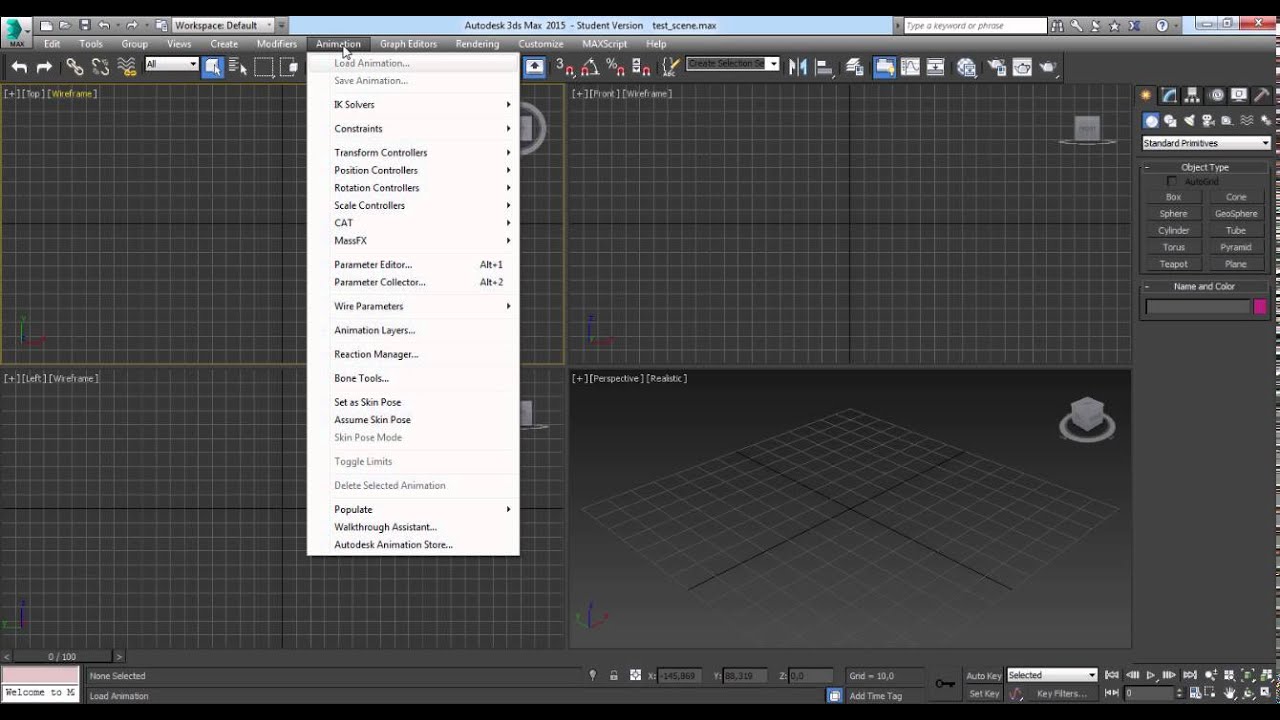Image resolution: width=1280 pixels, height=720 pixels.
Task: Switch to the Utilities panel hammer icon
Action: (1263, 95)
